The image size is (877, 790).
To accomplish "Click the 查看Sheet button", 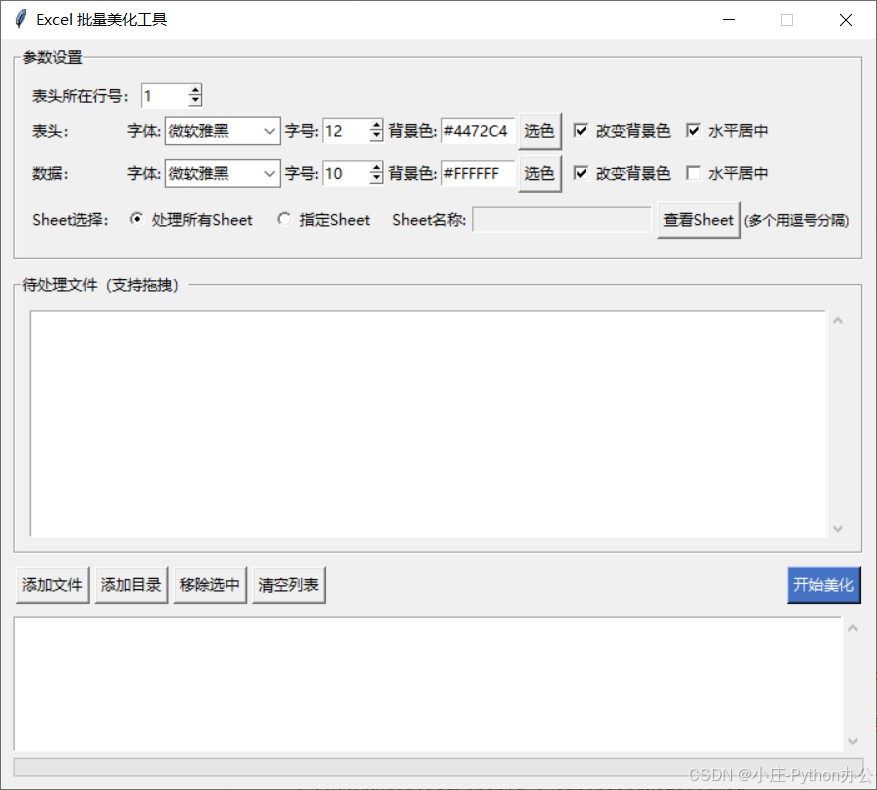I will click(x=699, y=220).
